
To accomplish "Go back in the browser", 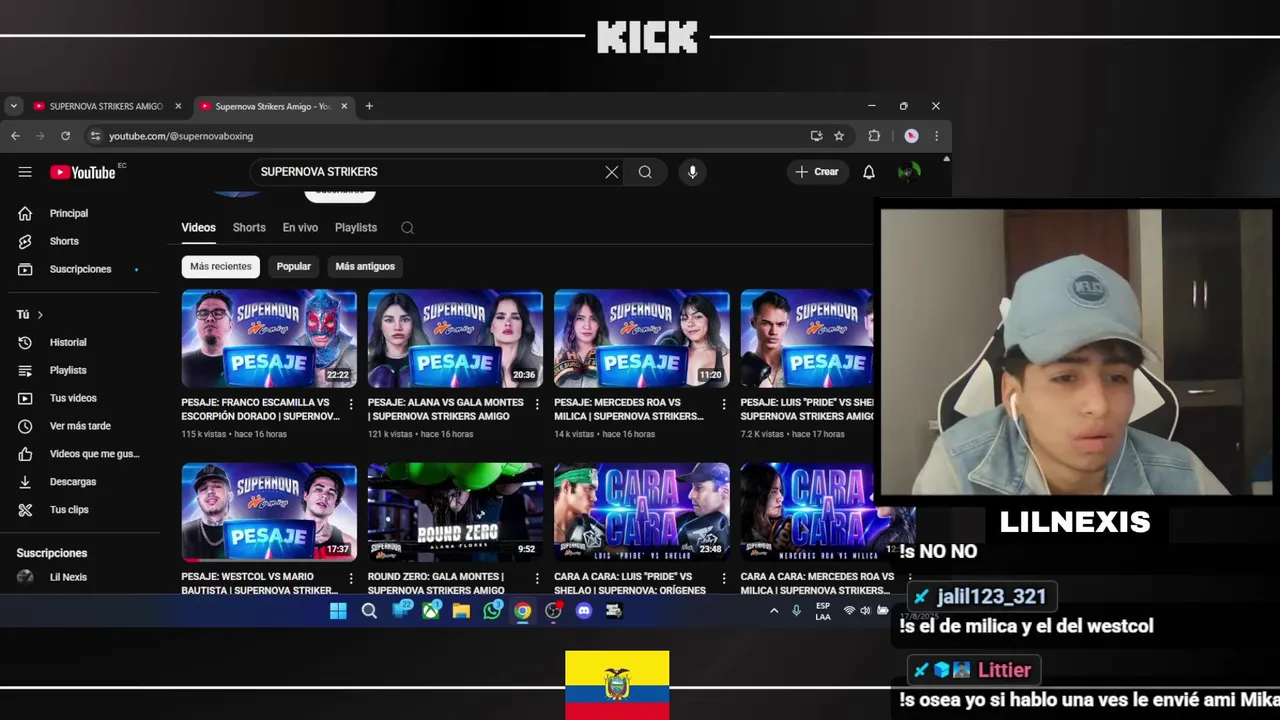I will [x=15, y=136].
